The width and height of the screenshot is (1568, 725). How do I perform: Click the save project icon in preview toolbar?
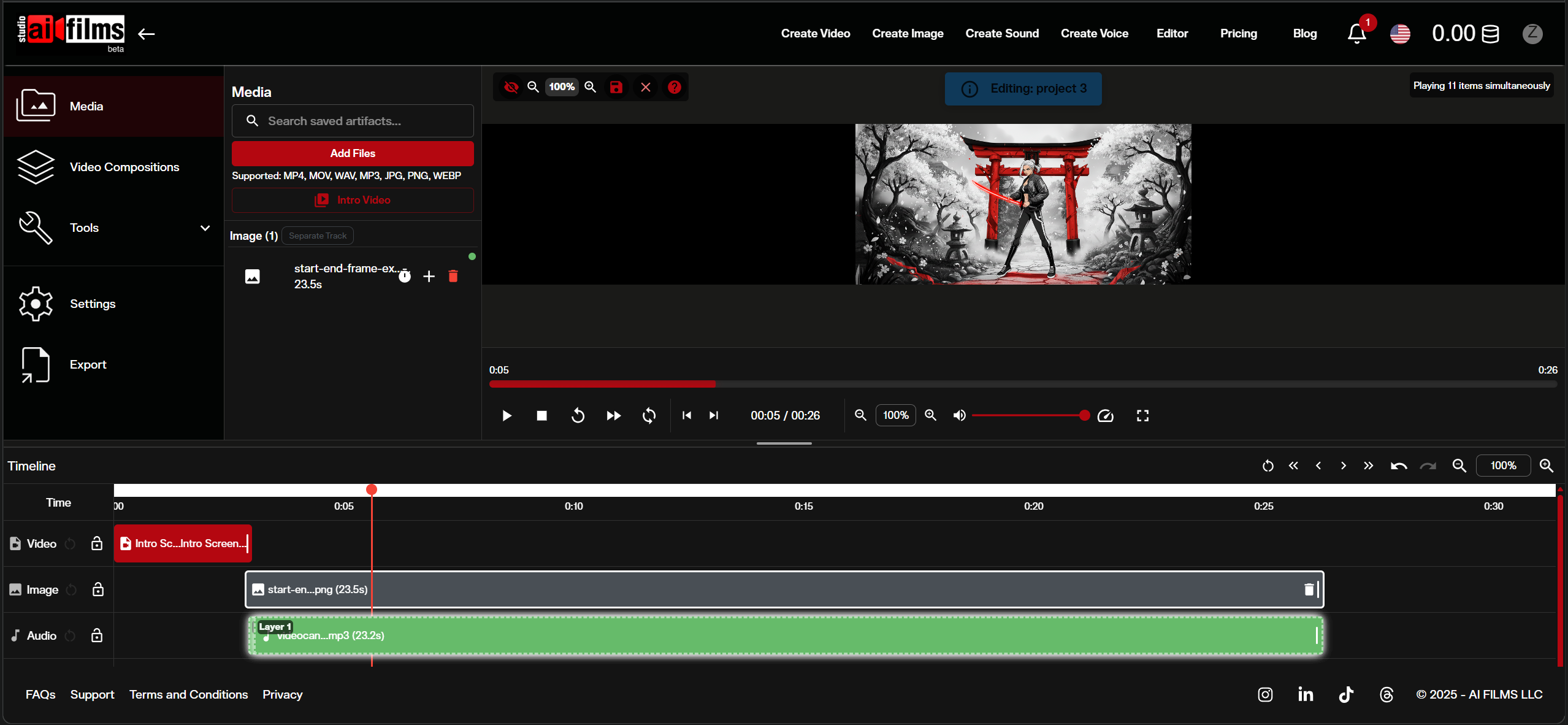[x=616, y=87]
